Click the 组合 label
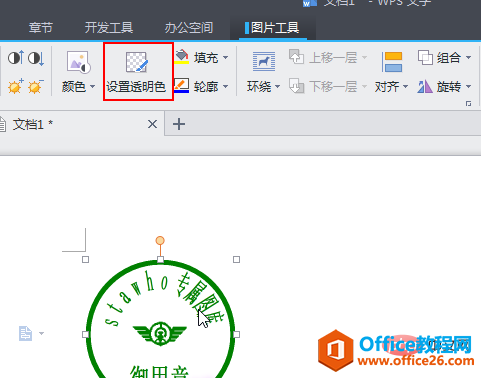481x378 pixels. [449, 58]
